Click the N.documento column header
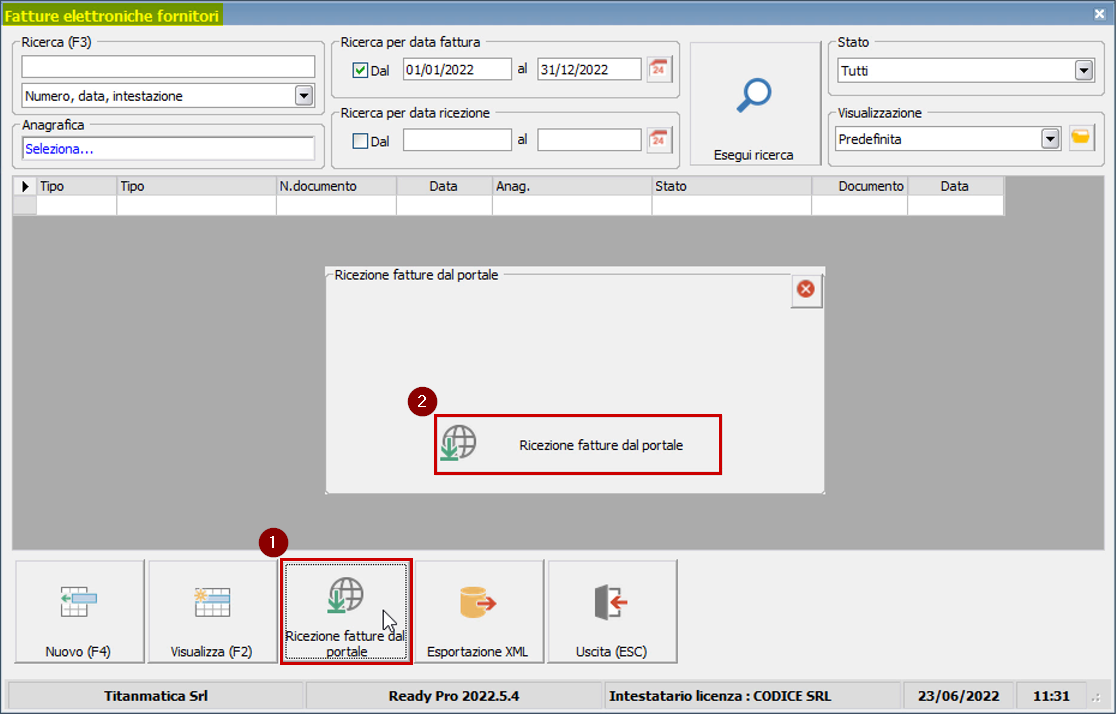Screen dimensions: 1116x714 (336, 186)
